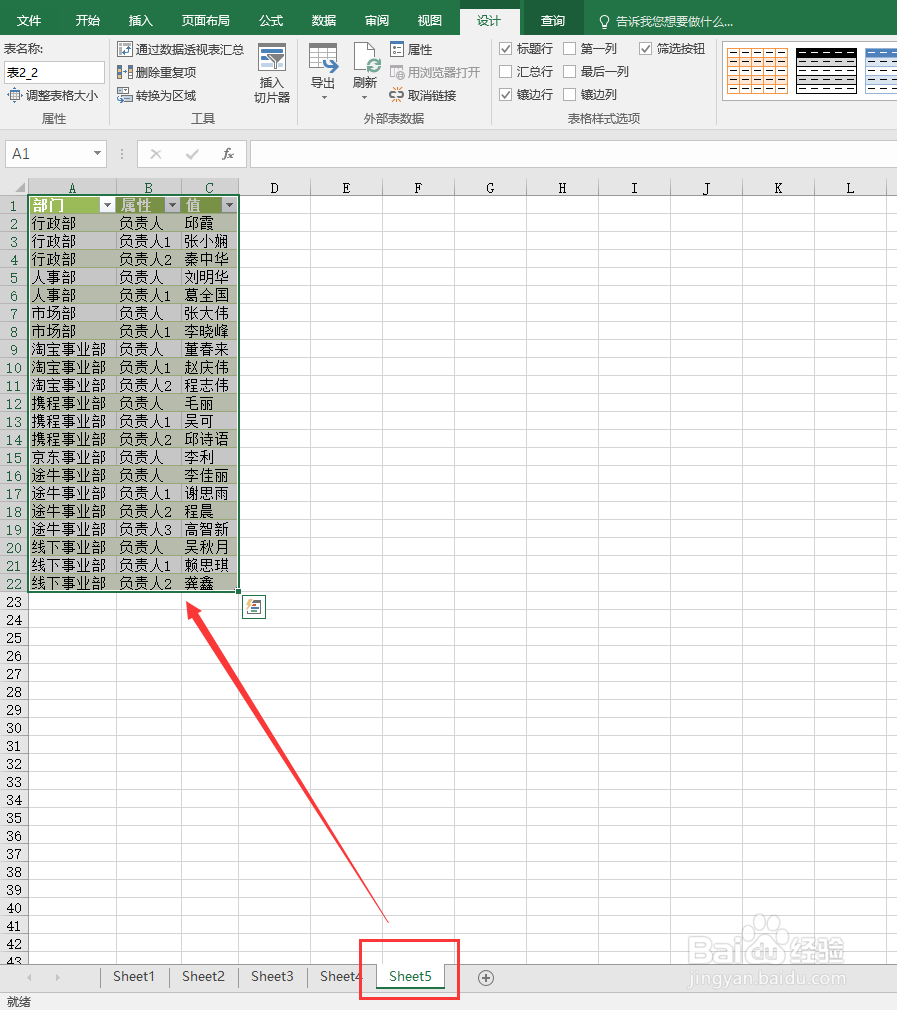Click the confirm checkmark in formula bar

pyautogui.click(x=192, y=154)
